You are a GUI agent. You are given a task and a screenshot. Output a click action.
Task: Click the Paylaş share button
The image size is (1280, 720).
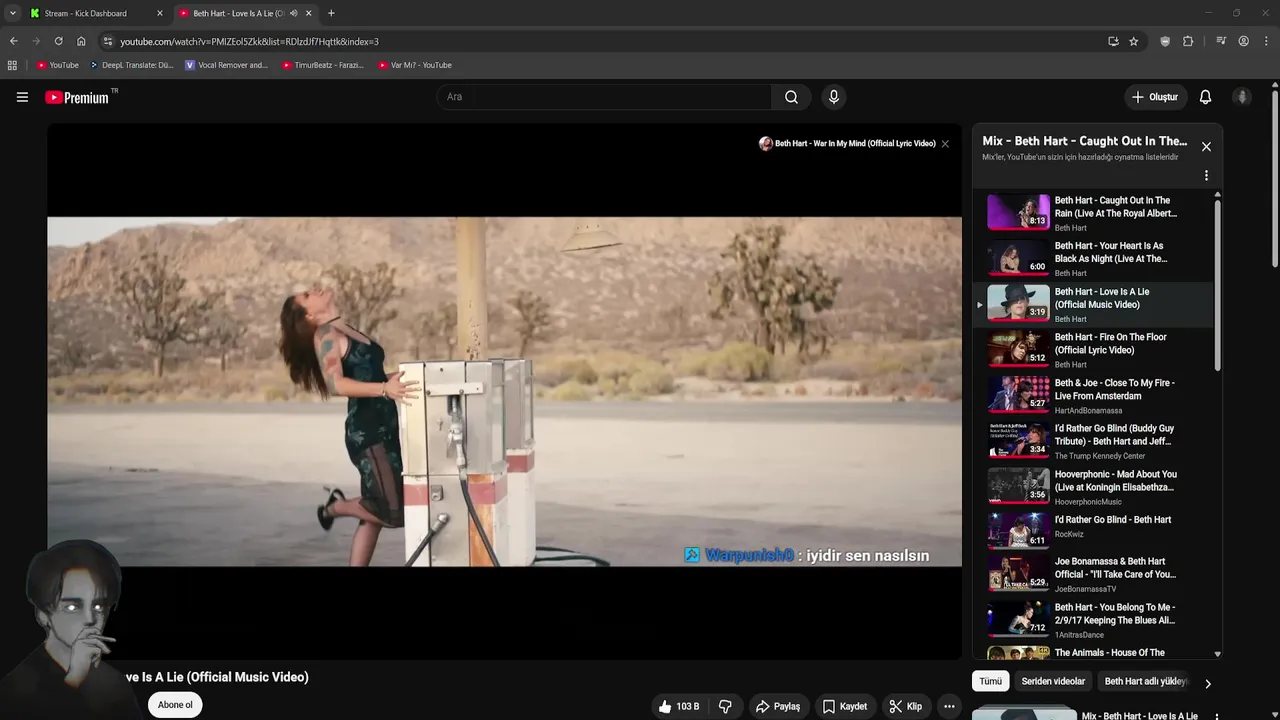[x=777, y=706]
